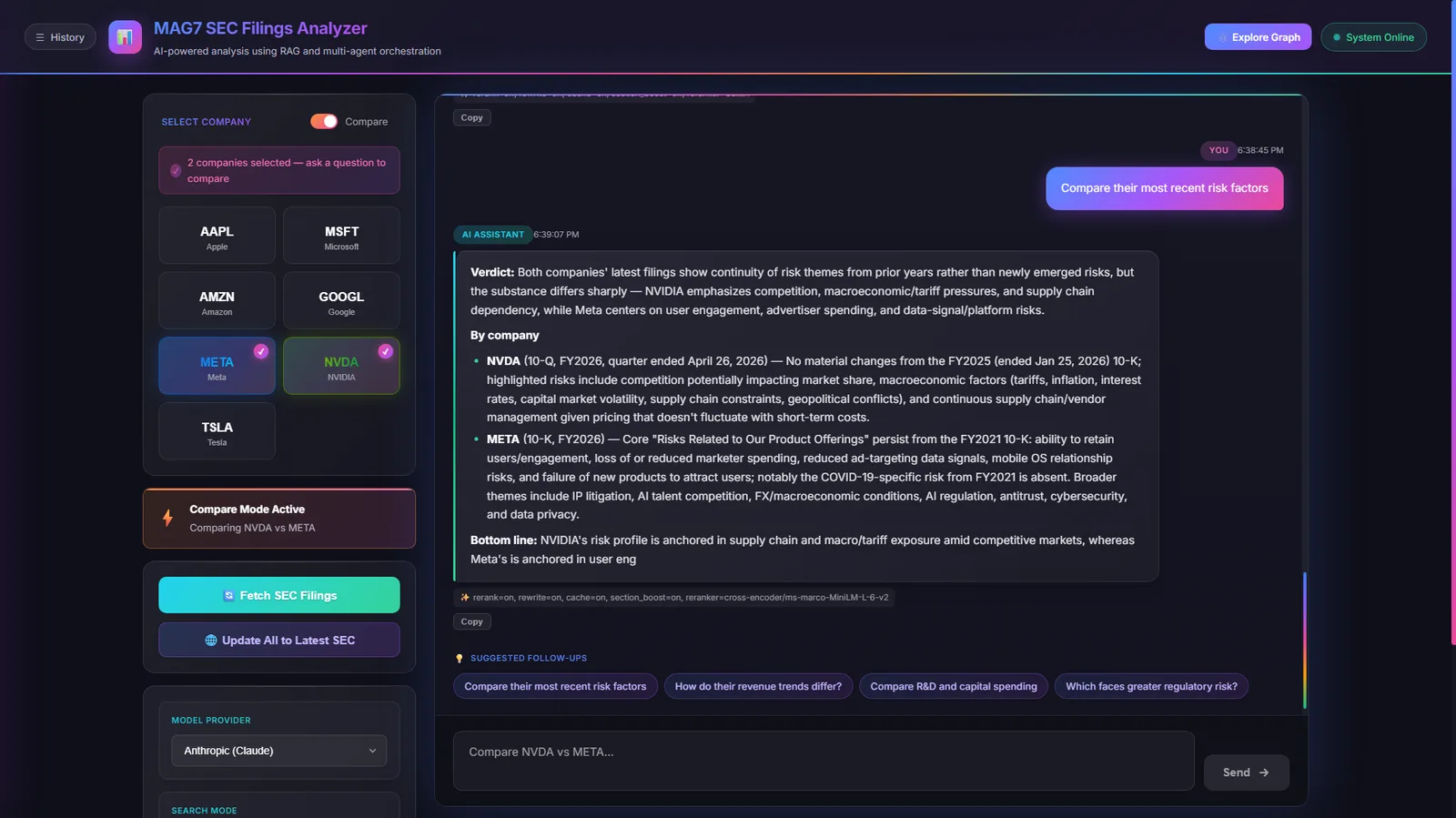The width and height of the screenshot is (1456, 818).
Task: Click the Send button
Action: 1246,773
